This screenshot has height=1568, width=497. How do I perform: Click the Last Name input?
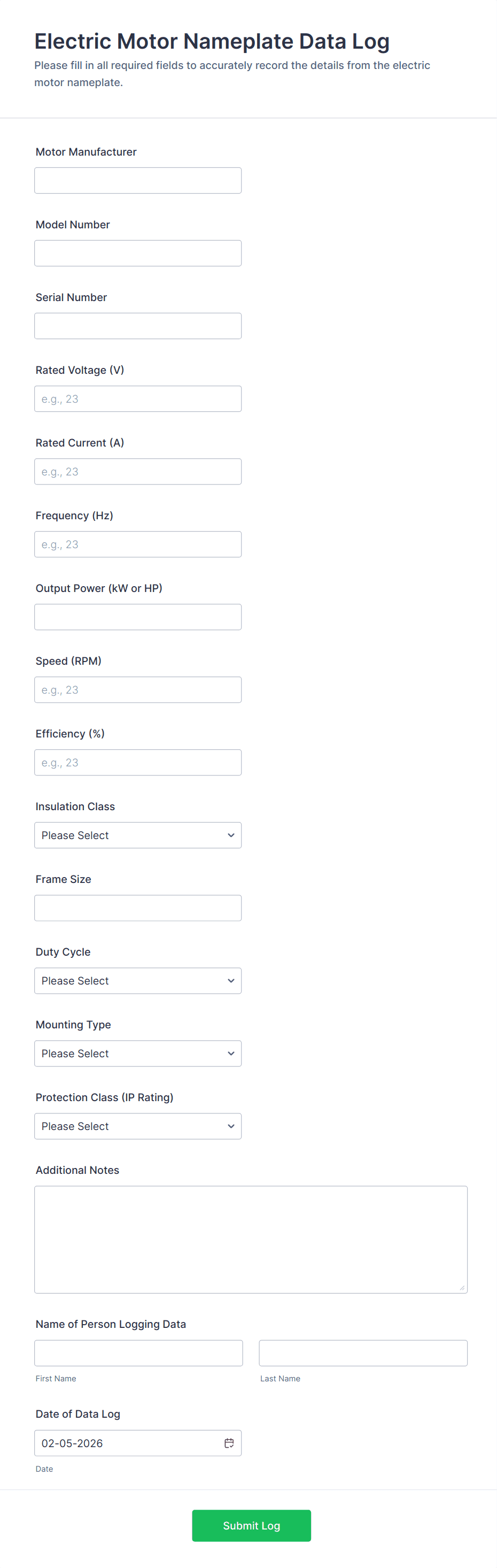tap(363, 1353)
